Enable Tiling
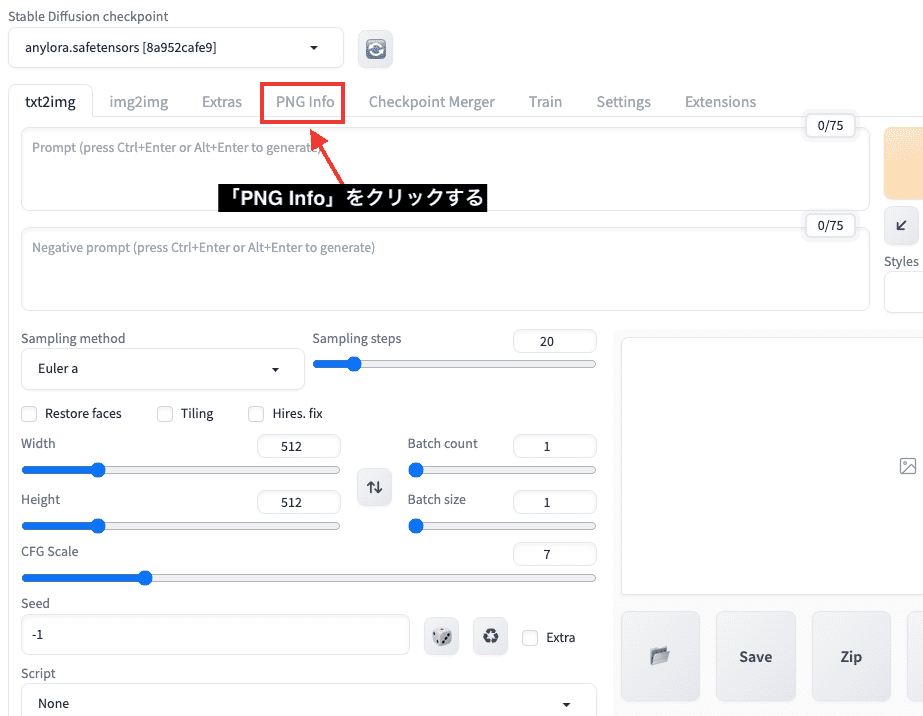The height and width of the screenshot is (716, 923). coord(164,413)
